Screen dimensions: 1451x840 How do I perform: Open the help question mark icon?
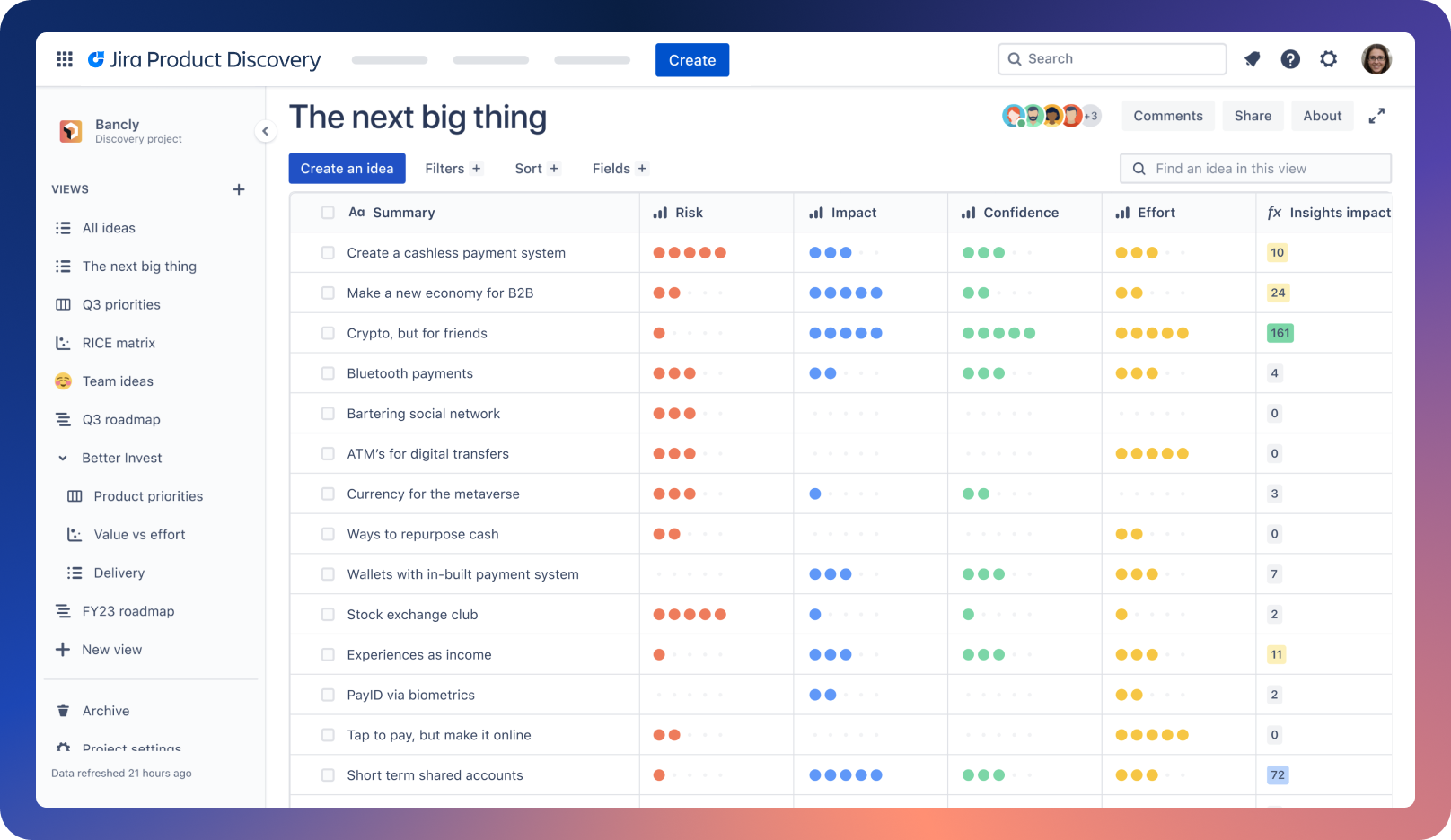click(x=1290, y=59)
